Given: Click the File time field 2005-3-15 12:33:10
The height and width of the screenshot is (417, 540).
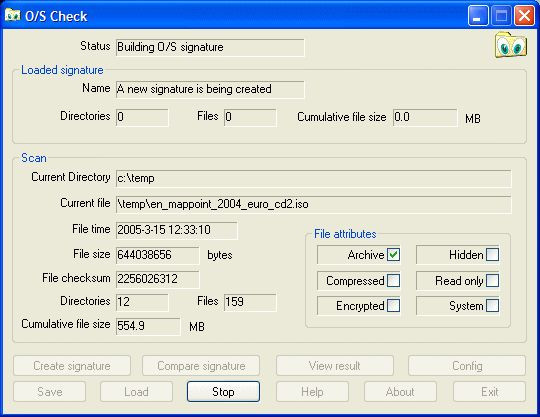Looking at the screenshot, I should pyautogui.click(x=177, y=230).
